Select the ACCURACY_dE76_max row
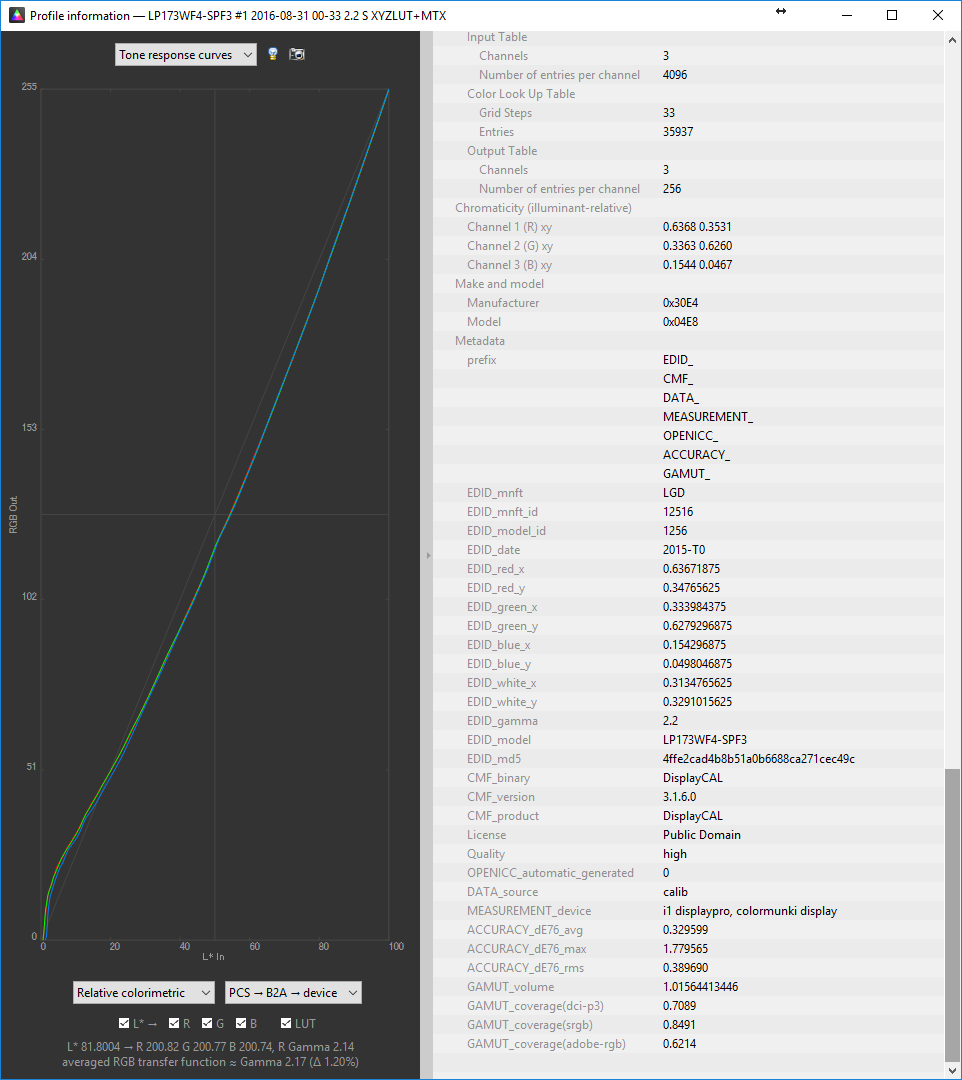Screen dimensions: 962x1080 pos(689,949)
